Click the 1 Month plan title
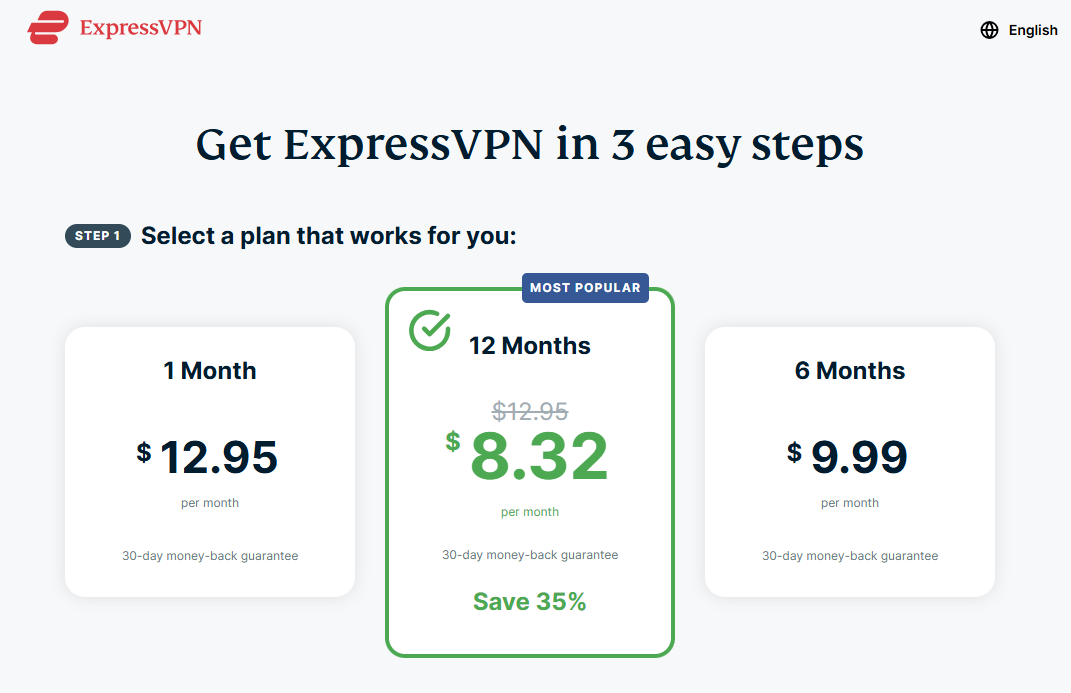 coord(210,371)
